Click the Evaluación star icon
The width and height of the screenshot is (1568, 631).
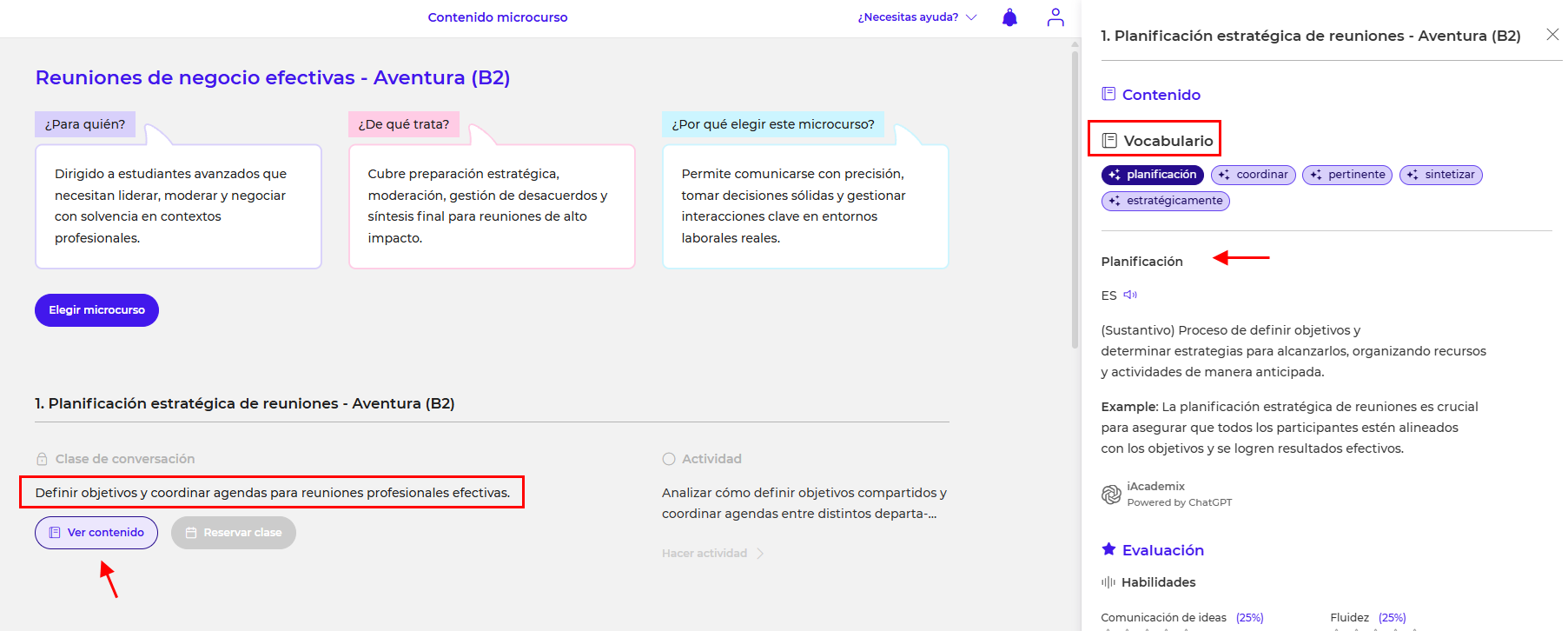click(1108, 549)
